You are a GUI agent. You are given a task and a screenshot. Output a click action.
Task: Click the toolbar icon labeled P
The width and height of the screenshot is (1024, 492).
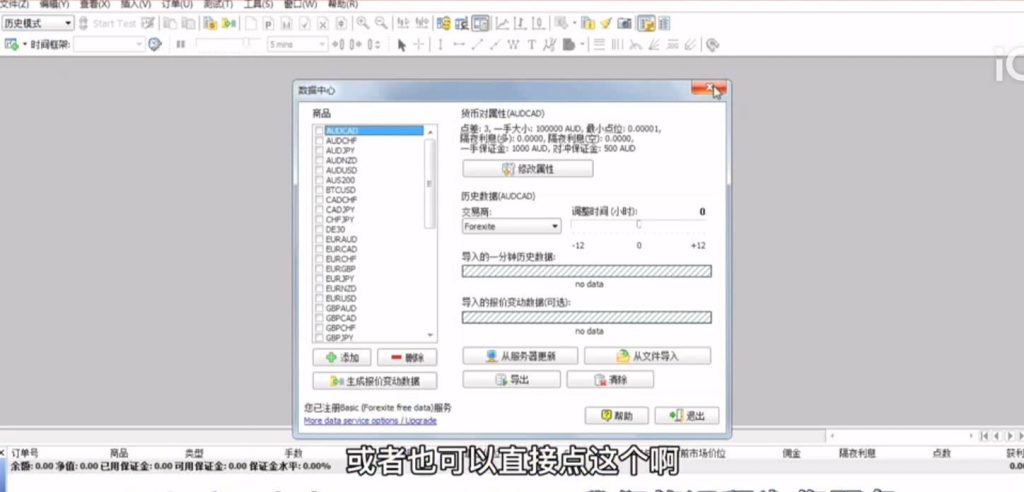[268, 24]
